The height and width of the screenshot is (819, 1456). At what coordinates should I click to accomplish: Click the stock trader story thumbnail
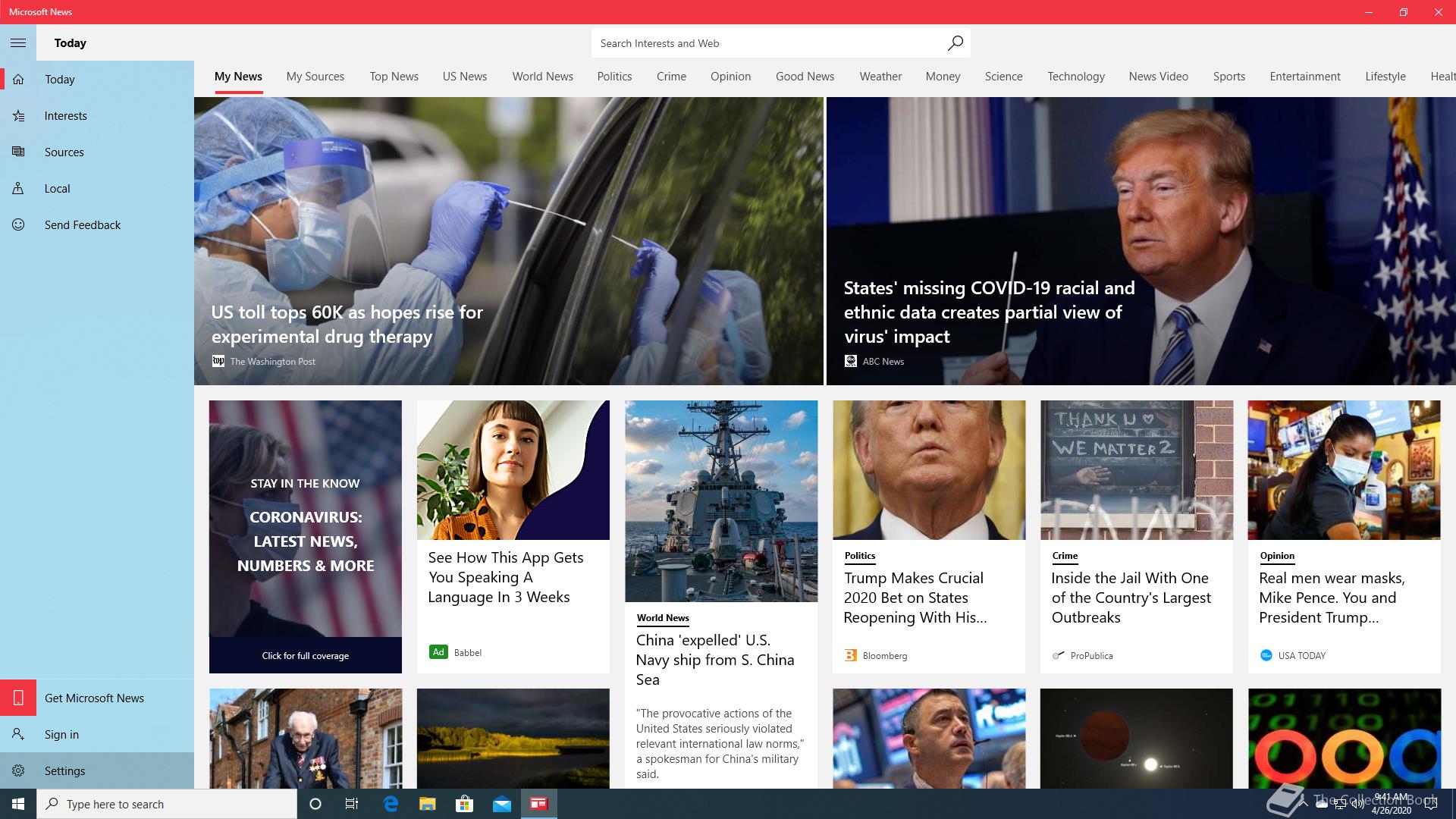[929, 739]
